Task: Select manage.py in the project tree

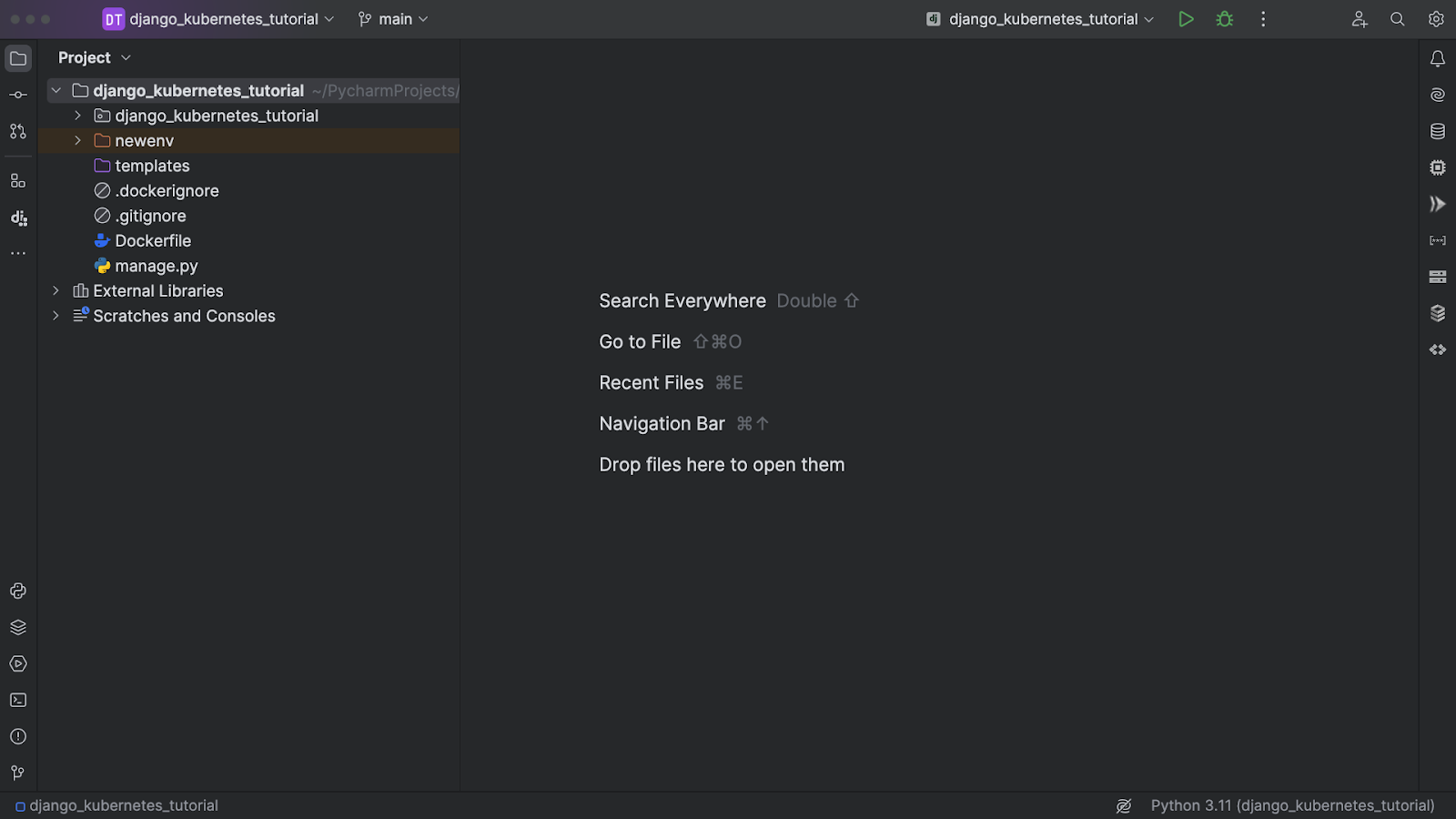Action: [x=156, y=267]
